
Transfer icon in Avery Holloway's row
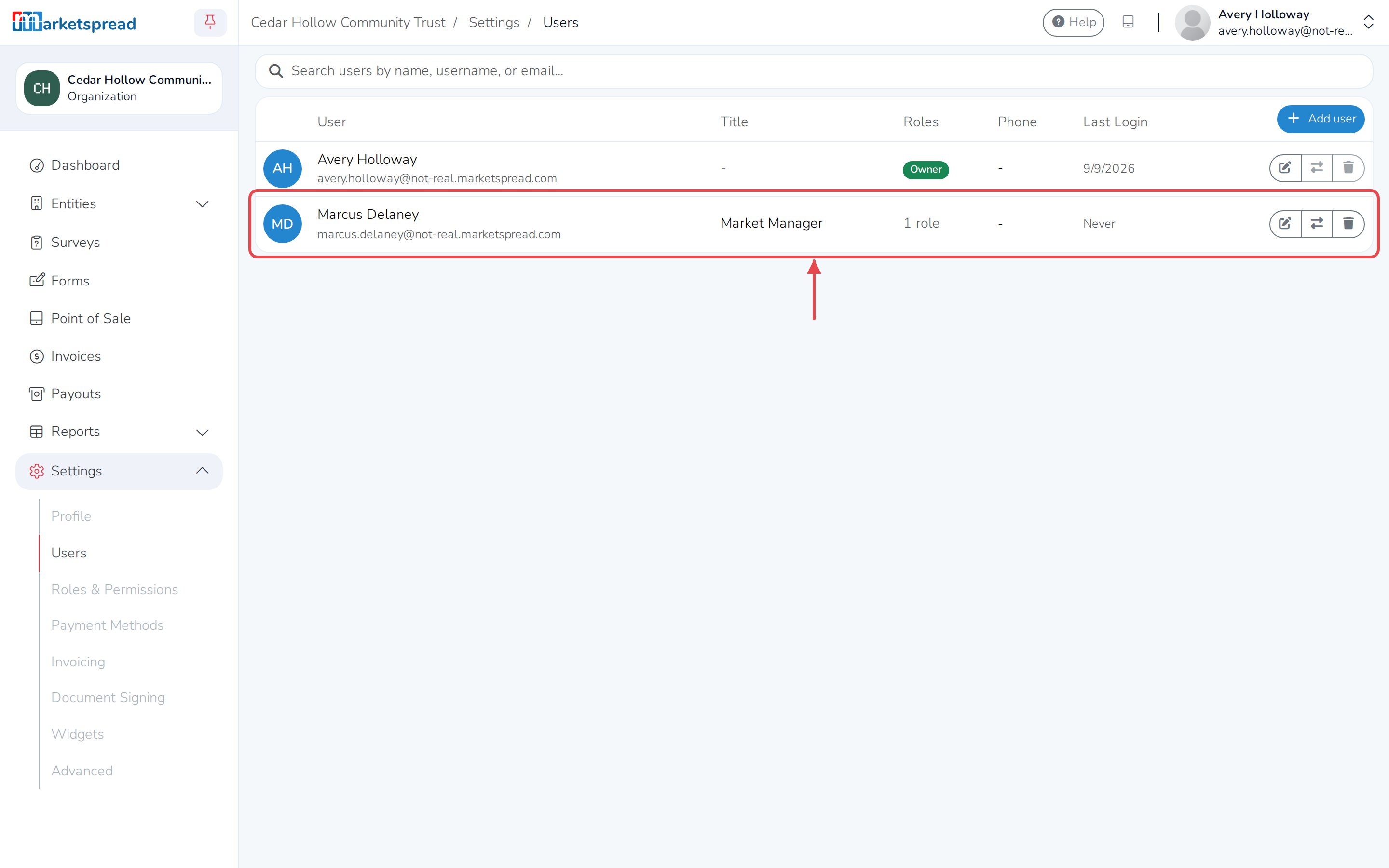(1317, 168)
